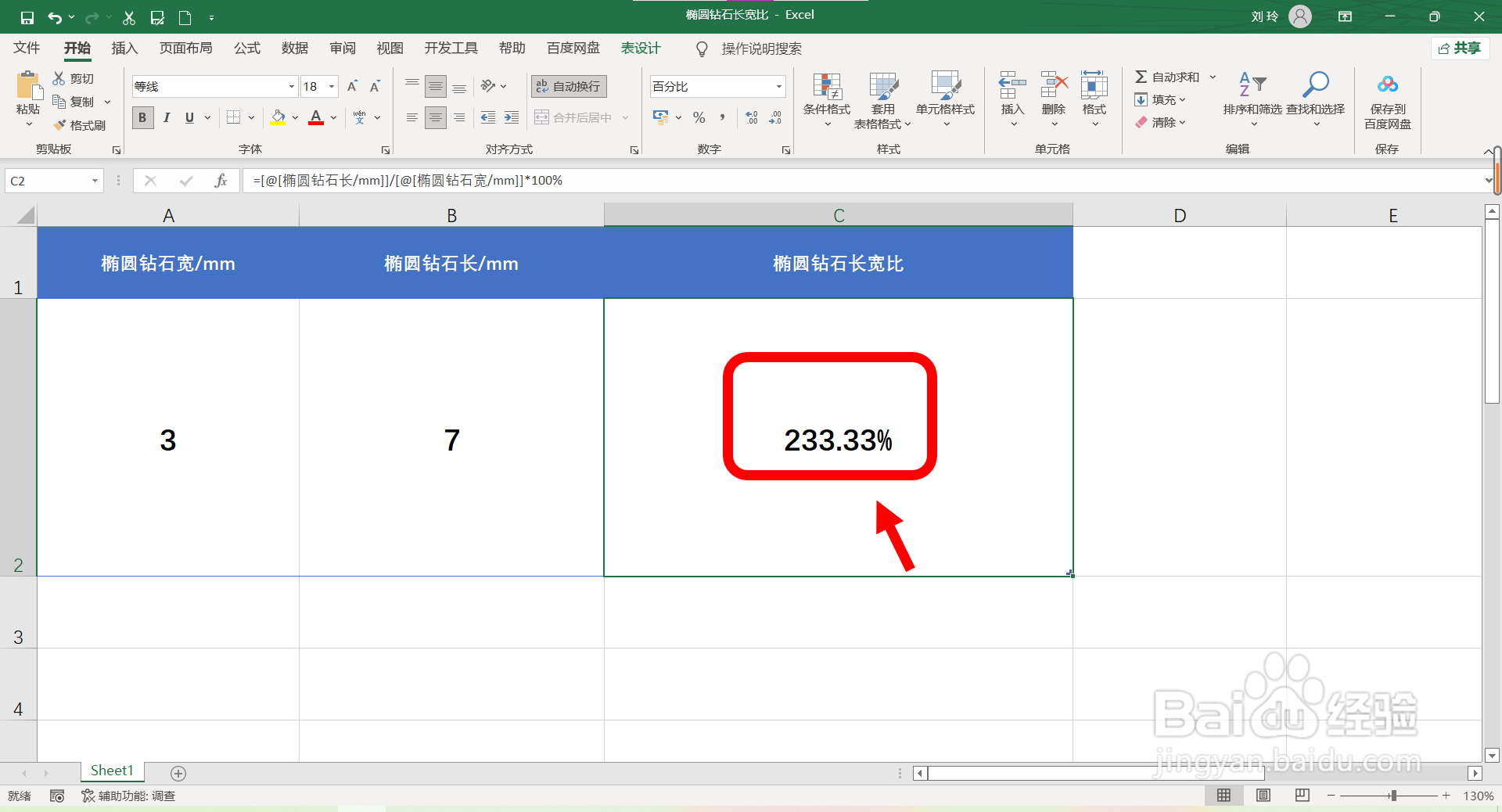The width and height of the screenshot is (1502, 812).
Task: Enable wrap text (自动换行)
Action: [568, 86]
